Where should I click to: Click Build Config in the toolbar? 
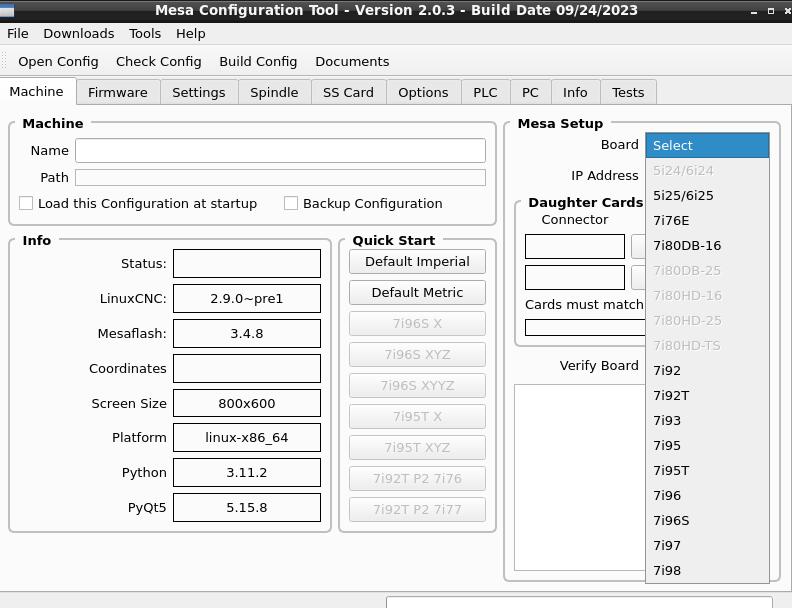pyautogui.click(x=258, y=62)
